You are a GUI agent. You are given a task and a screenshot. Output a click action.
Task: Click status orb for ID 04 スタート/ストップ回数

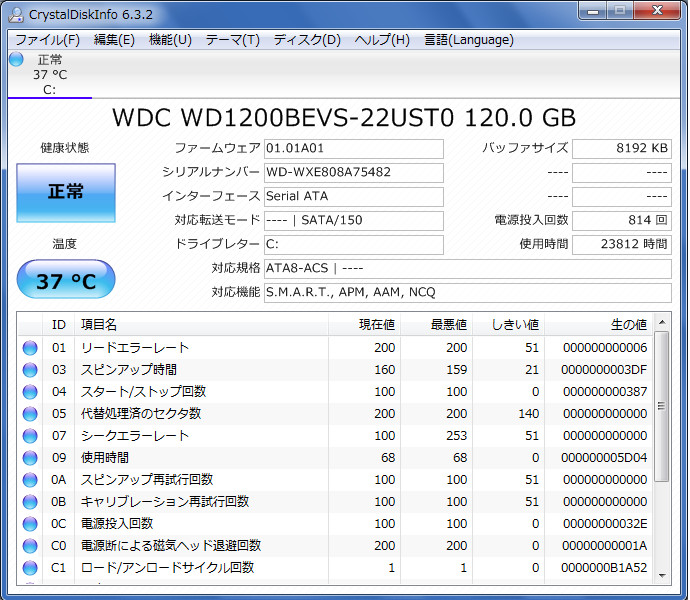[30, 392]
